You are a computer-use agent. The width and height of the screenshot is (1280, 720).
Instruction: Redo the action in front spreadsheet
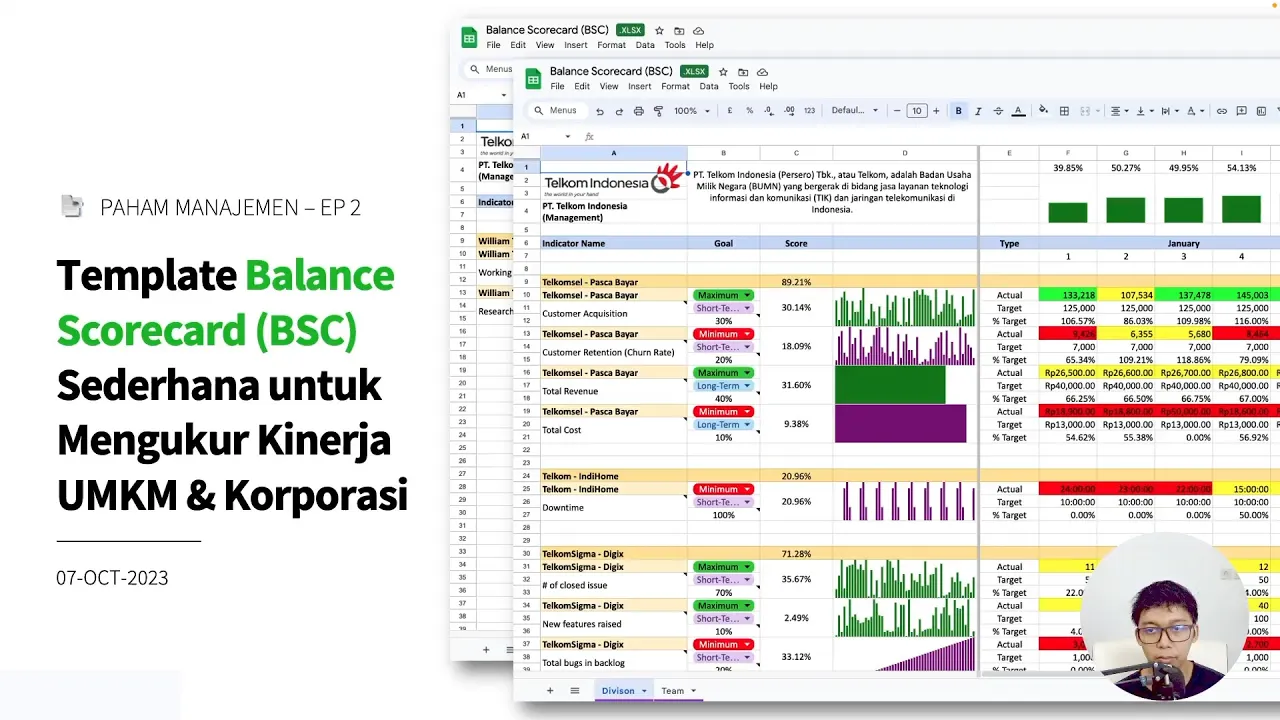619,111
